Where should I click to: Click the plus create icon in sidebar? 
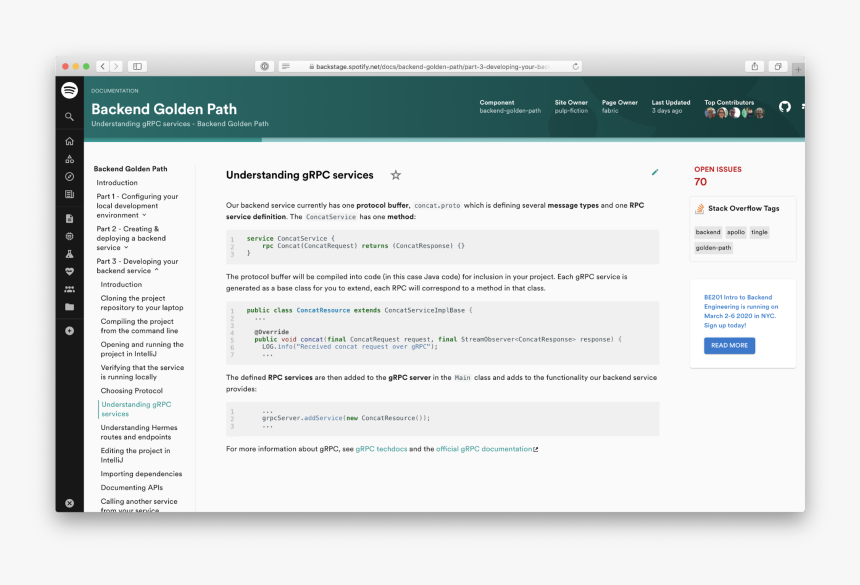pos(69,331)
